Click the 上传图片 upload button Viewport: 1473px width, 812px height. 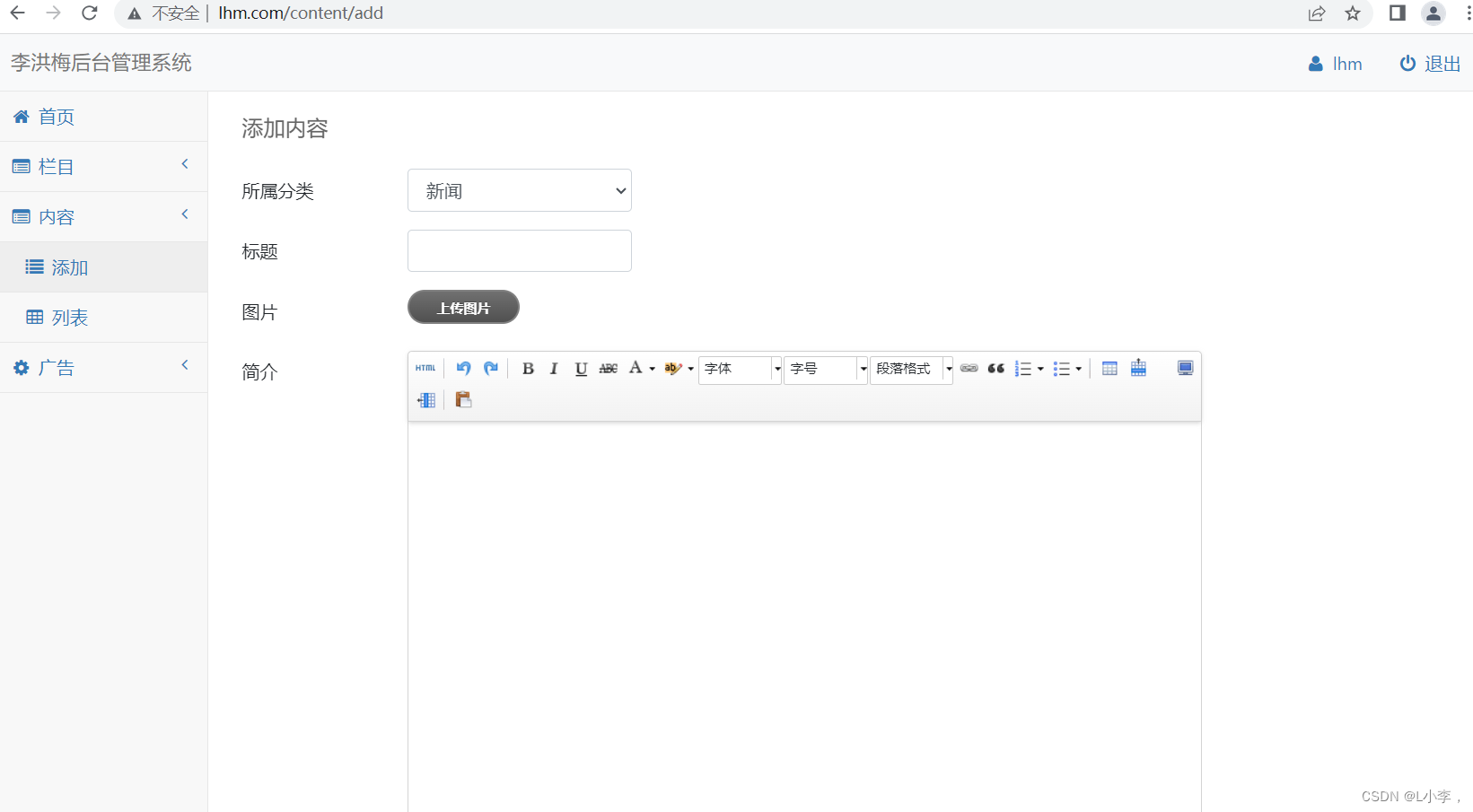tap(463, 307)
